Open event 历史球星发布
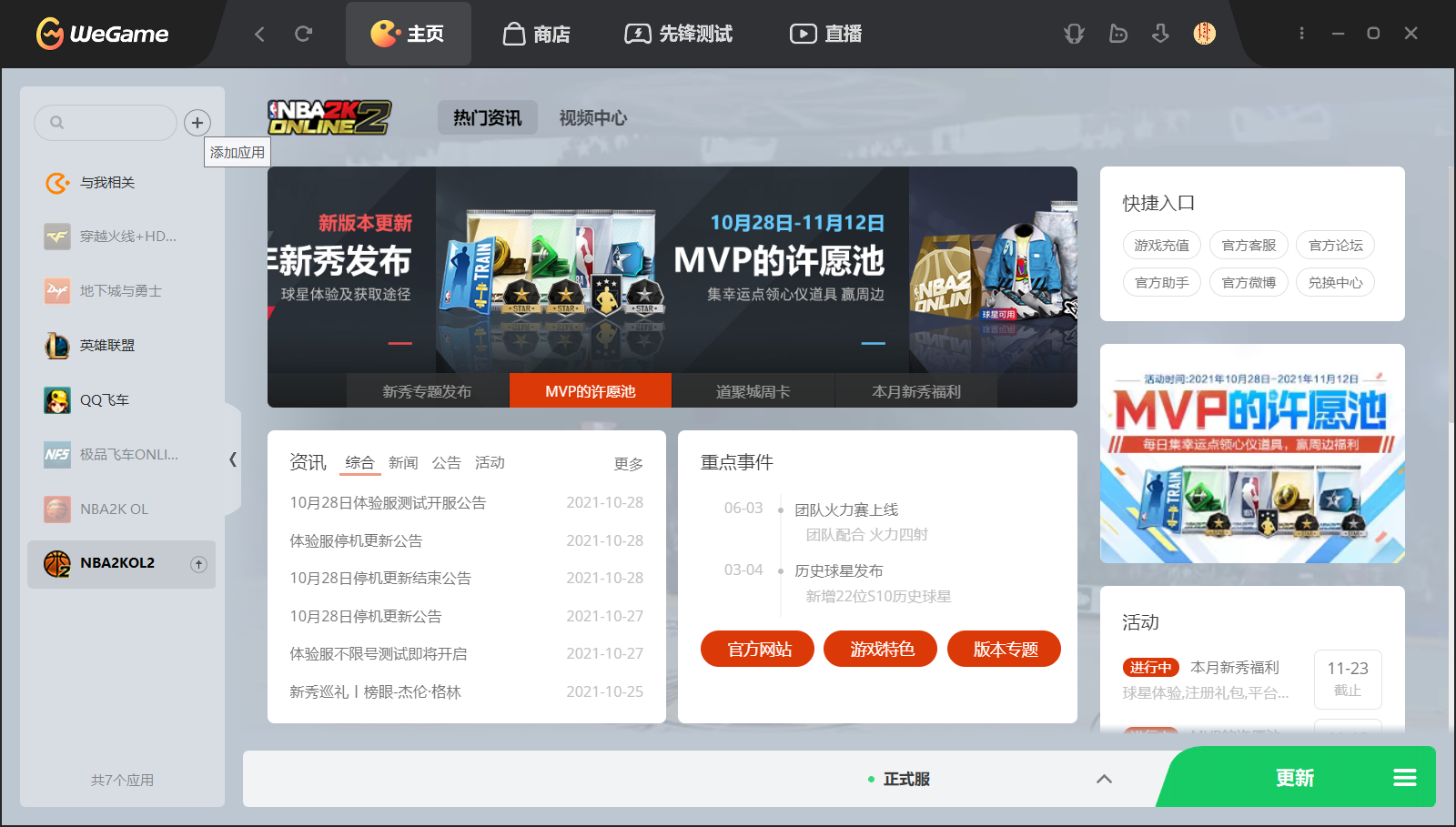This screenshot has width=1456, height=827. coord(839,570)
